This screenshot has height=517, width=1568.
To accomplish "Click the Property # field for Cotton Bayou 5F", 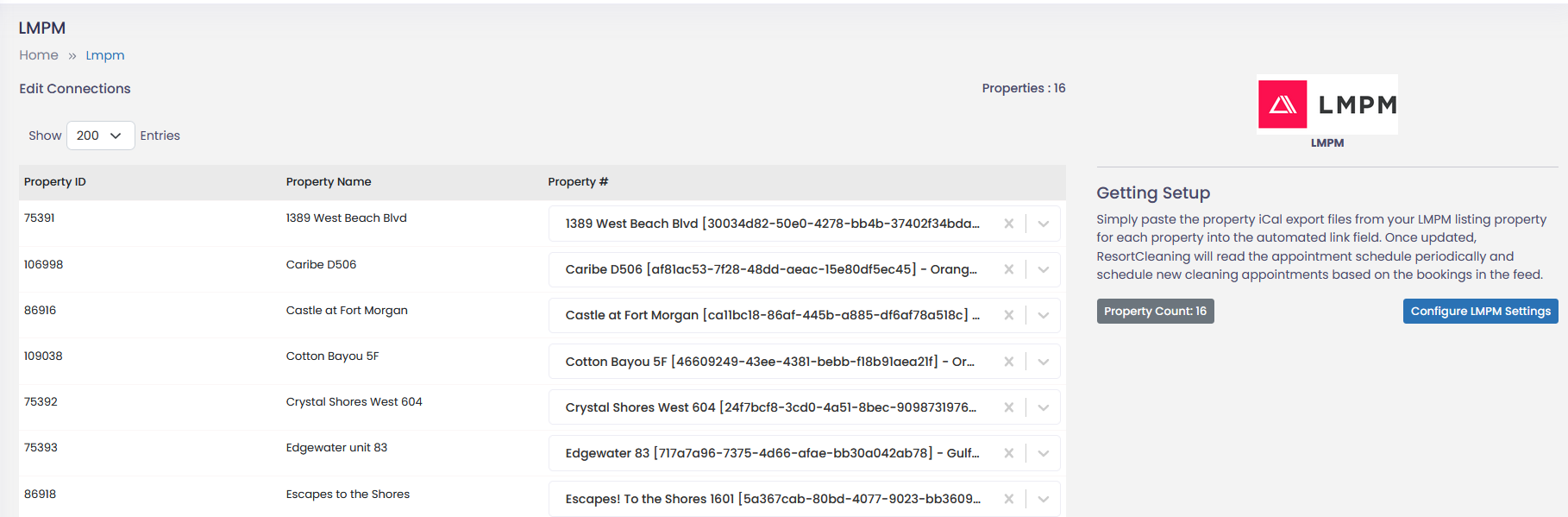I will point(768,361).
